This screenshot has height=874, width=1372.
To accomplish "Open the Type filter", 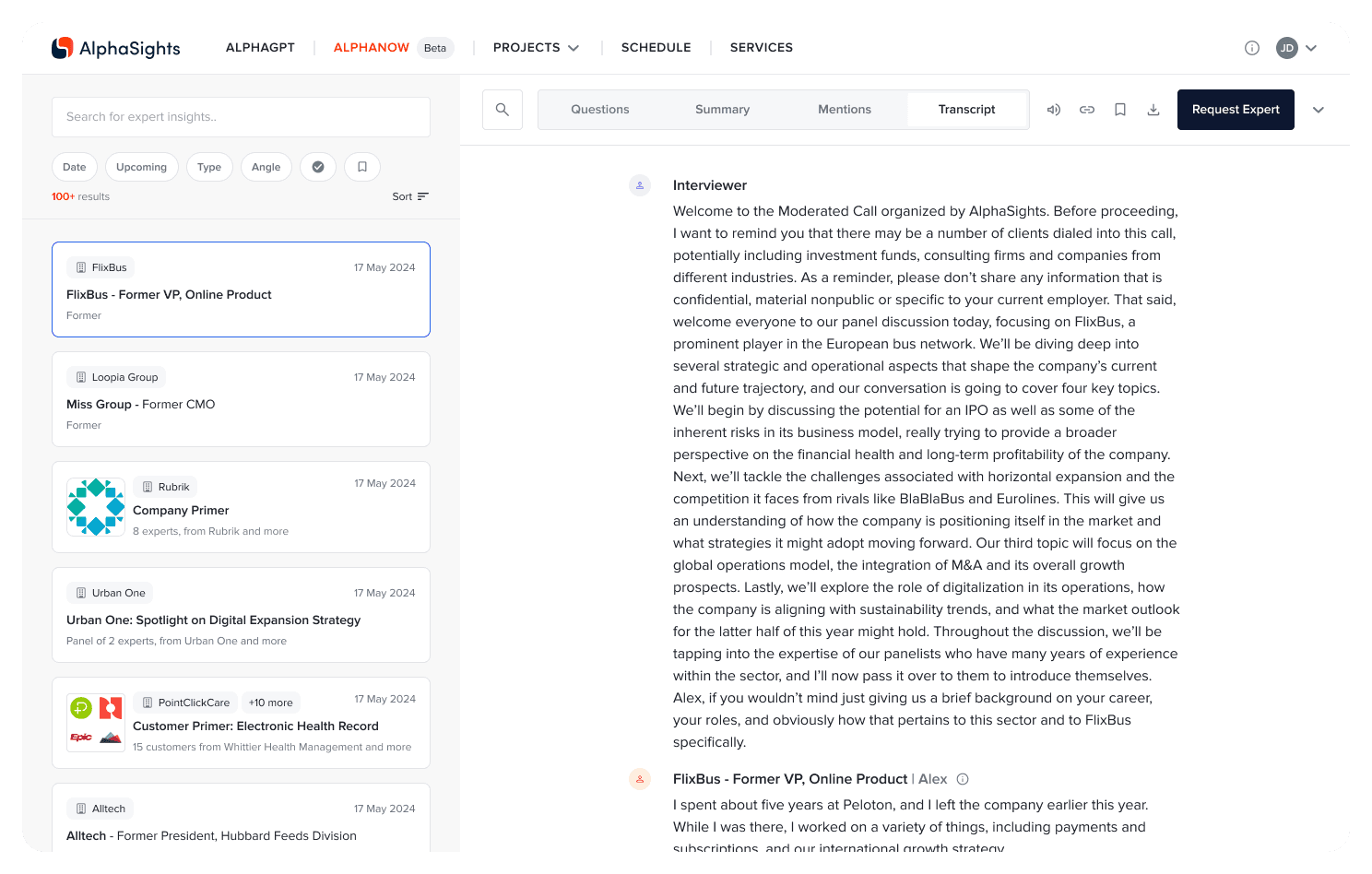I will pyautogui.click(x=209, y=167).
